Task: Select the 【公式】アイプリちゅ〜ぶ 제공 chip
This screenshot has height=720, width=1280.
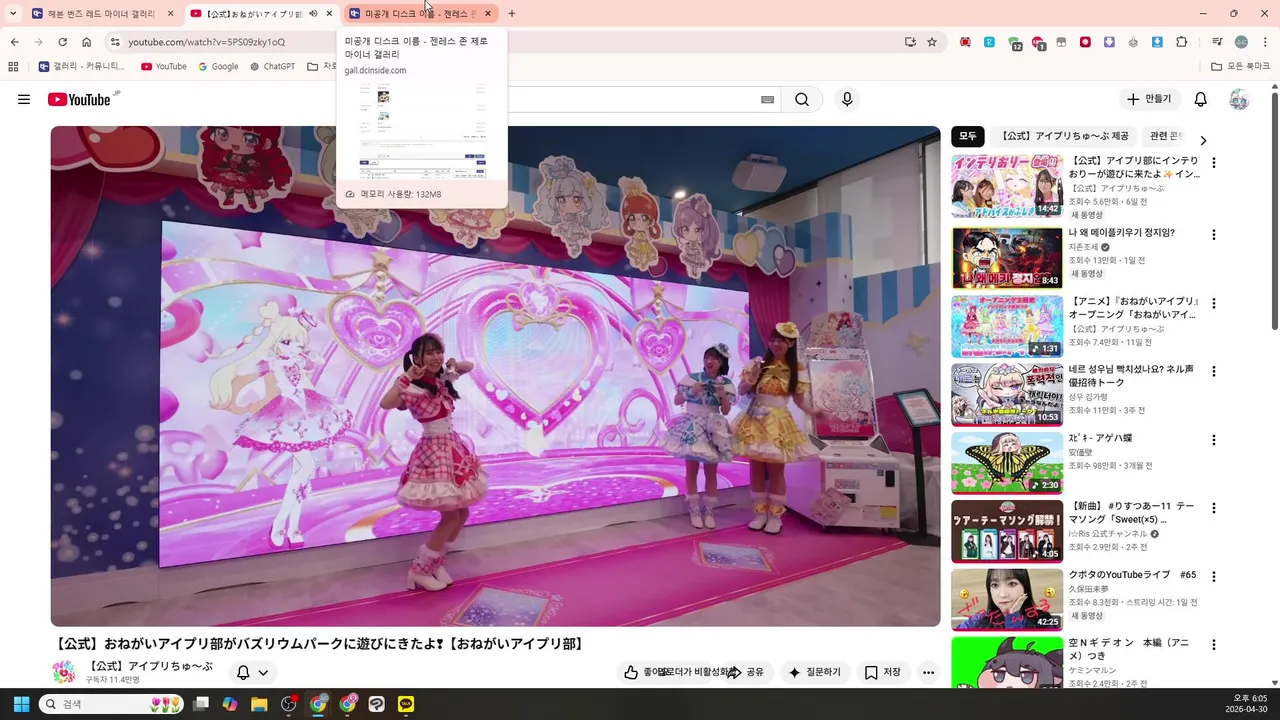Action: click(1064, 136)
